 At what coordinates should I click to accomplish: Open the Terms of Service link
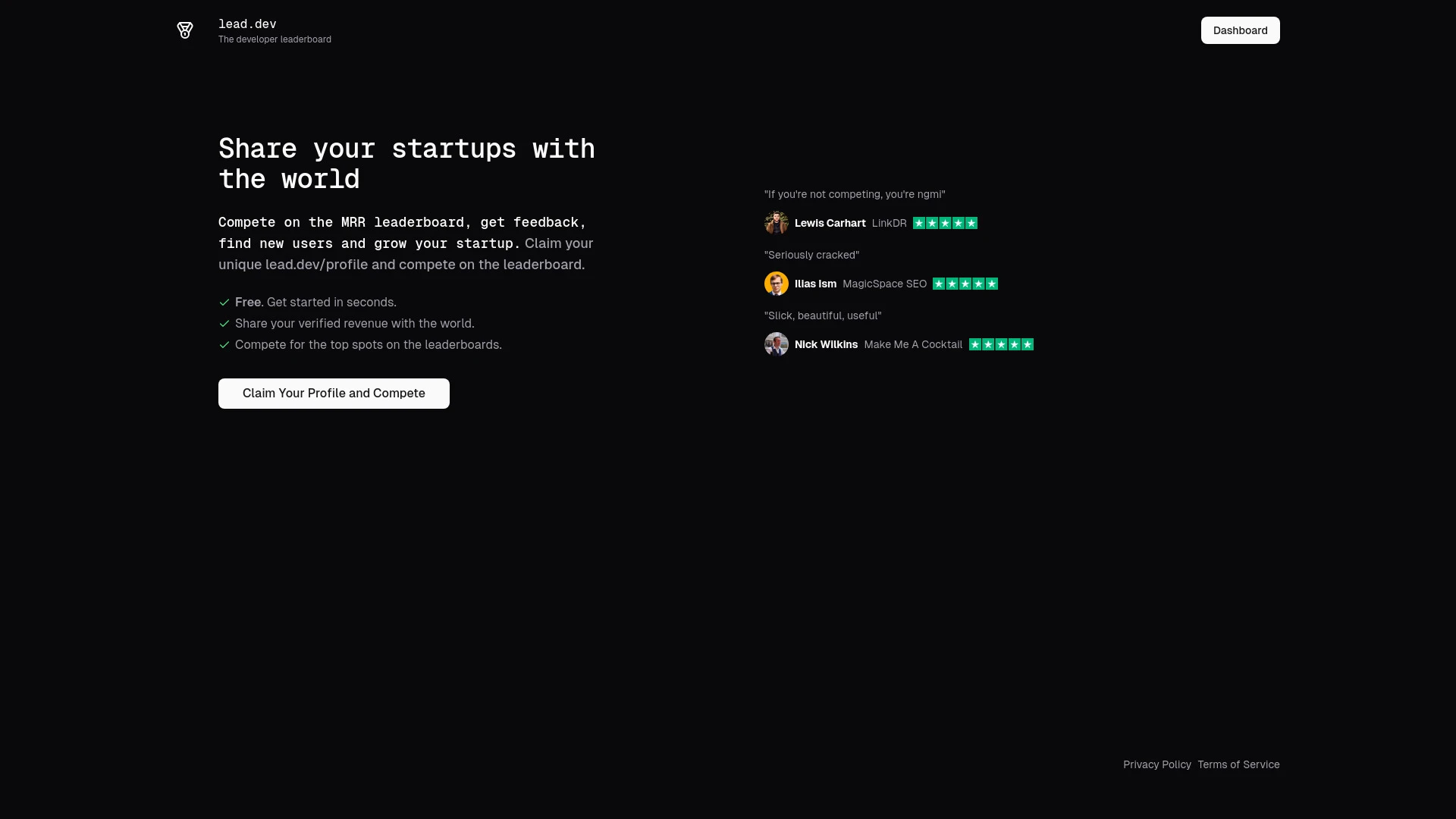point(1238,764)
